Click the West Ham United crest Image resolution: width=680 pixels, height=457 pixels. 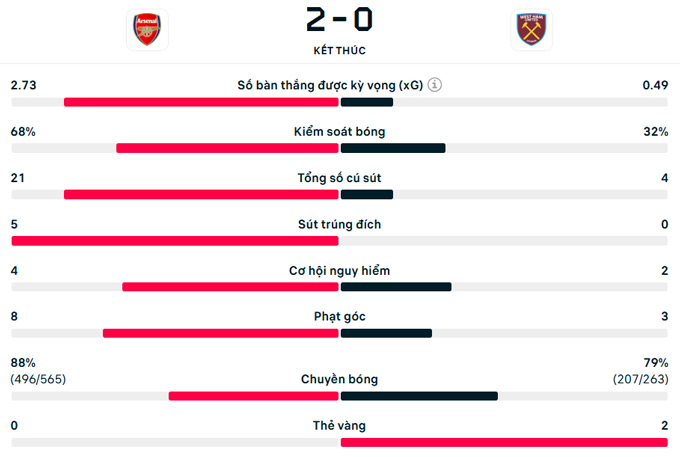tap(531, 30)
